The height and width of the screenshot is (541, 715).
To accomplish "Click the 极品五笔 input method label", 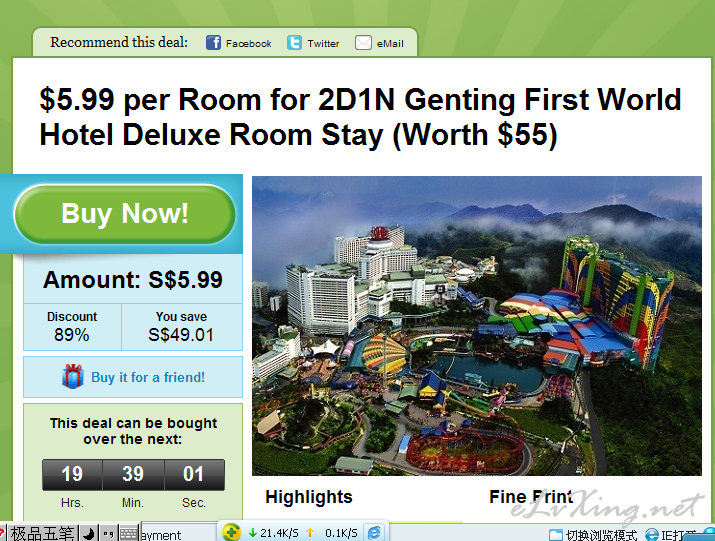I will [x=42, y=533].
